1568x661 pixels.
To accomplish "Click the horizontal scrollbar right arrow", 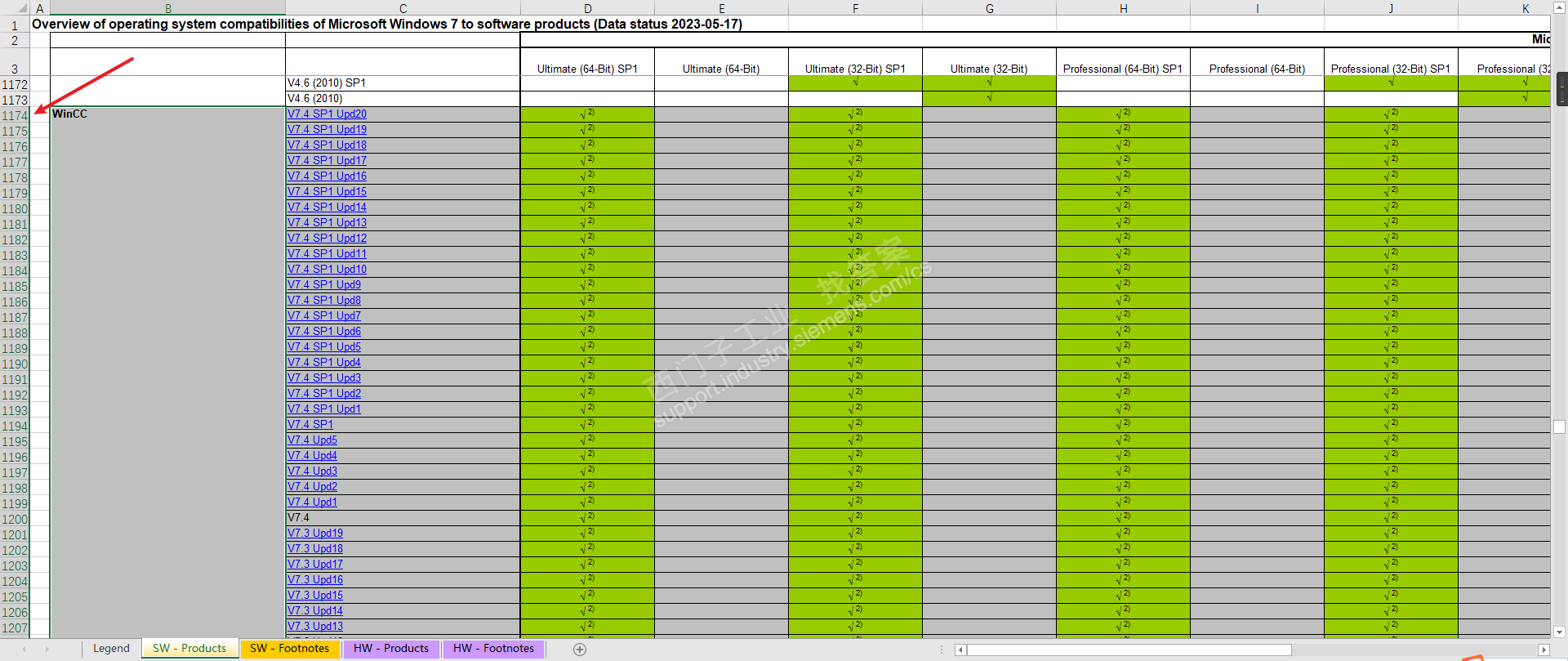I will click(x=1543, y=650).
